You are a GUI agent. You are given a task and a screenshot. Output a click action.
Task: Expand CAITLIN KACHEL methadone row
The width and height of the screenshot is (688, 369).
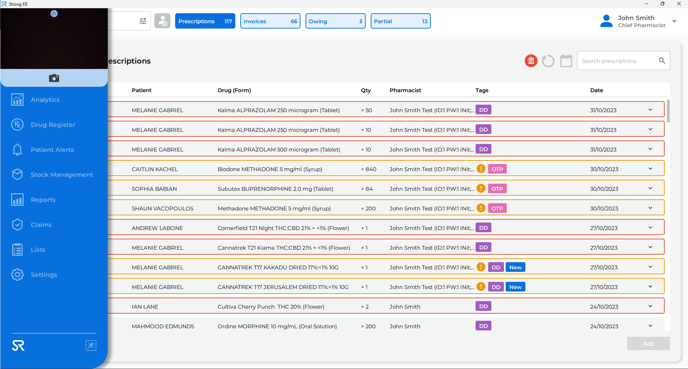point(650,169)
